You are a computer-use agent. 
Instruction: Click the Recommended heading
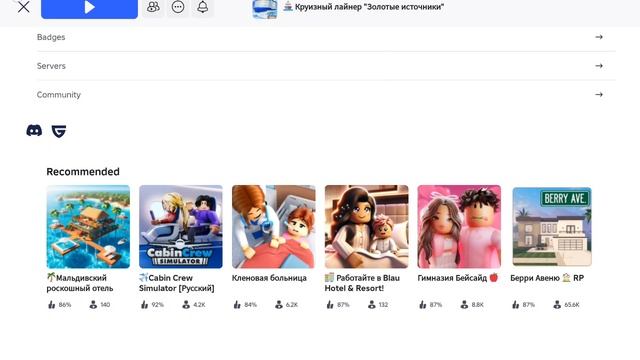pos(83,172)
